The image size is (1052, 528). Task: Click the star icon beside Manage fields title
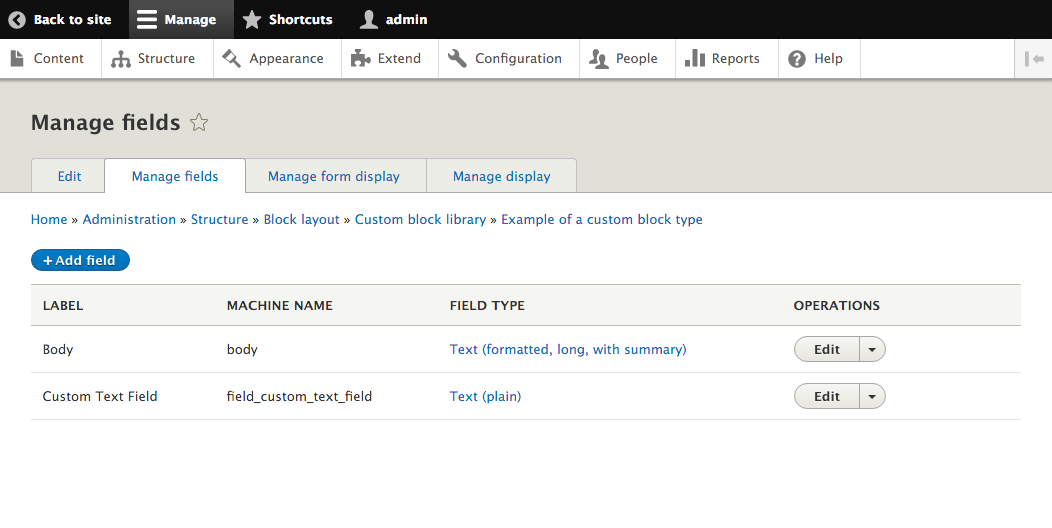point(199,123)
